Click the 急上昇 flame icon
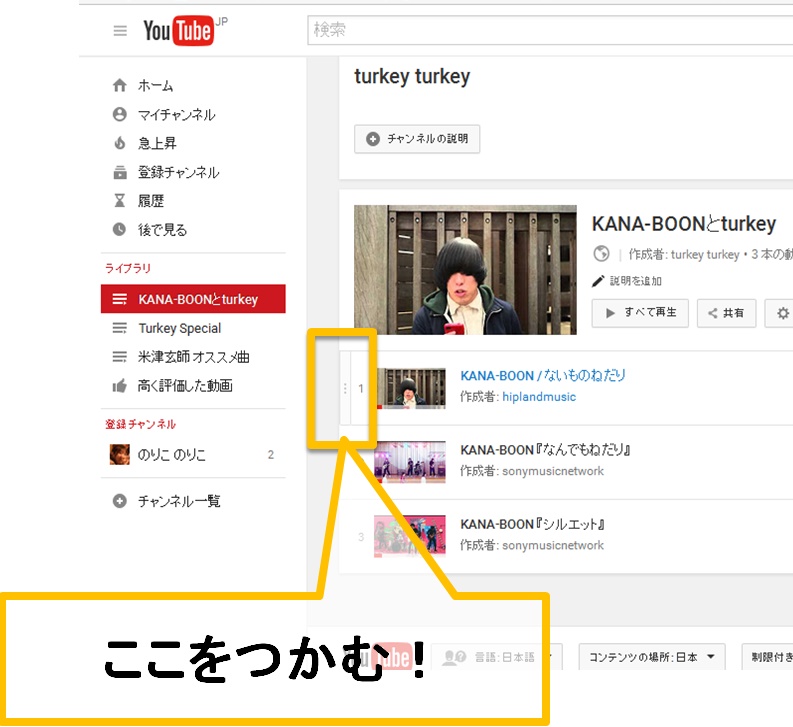793x727 pixels. pos(119,143)
